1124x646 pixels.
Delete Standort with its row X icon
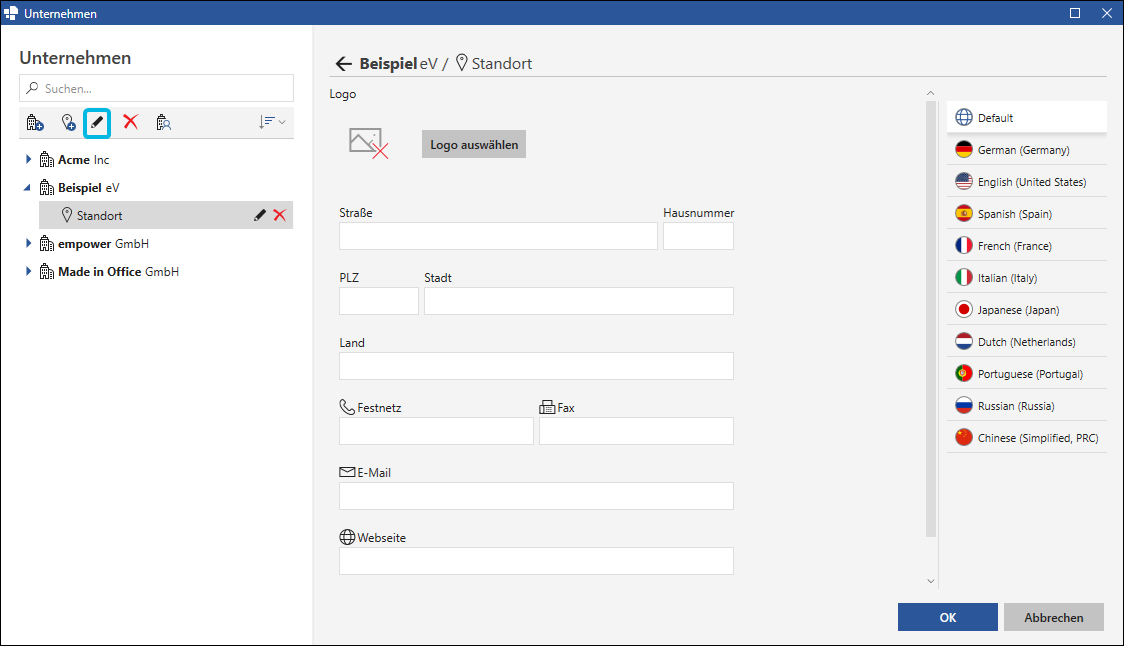click(280, 215)
